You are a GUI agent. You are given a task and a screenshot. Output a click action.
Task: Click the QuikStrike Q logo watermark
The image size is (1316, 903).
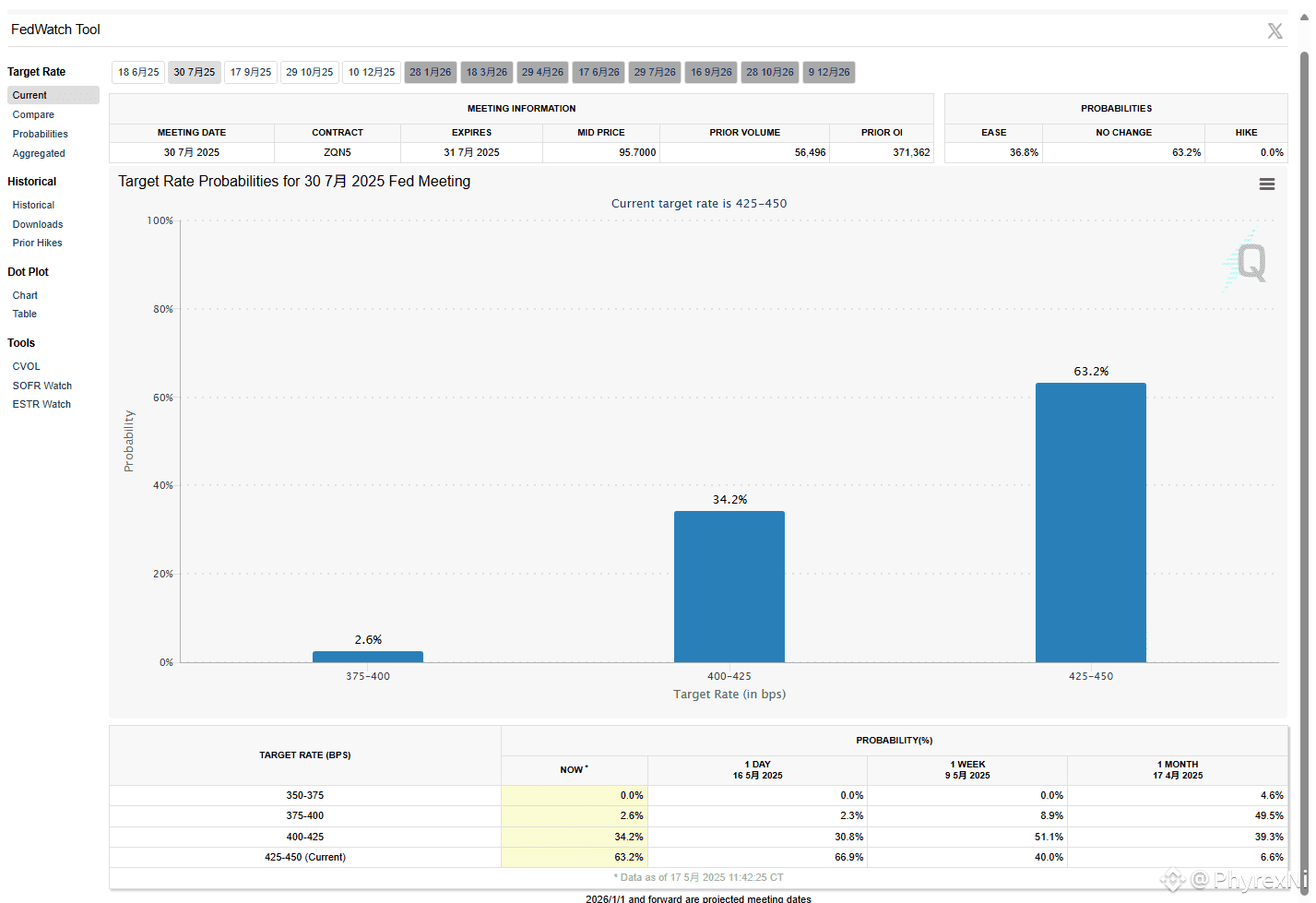click(1247, 262)
